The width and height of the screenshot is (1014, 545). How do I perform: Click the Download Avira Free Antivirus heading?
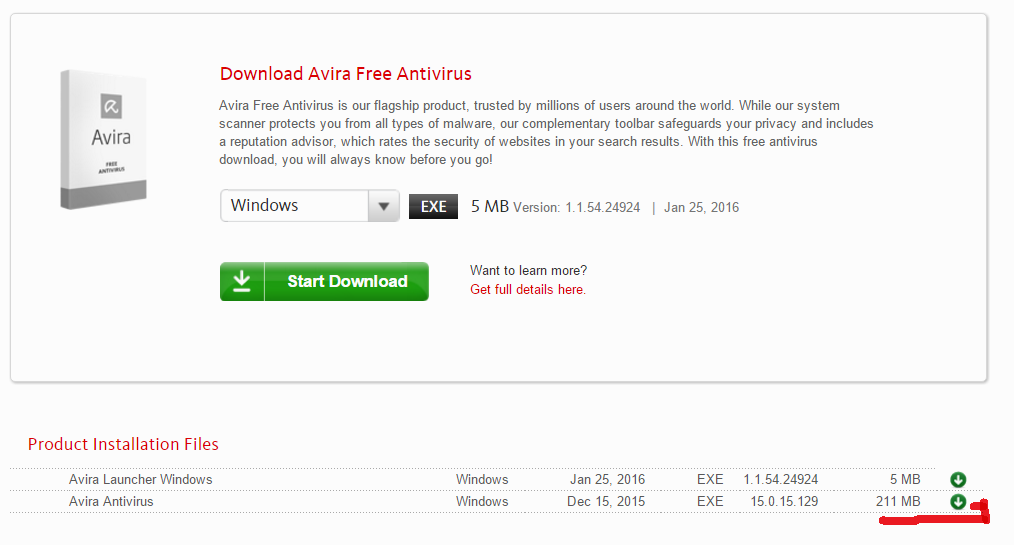(x=345, y=74)
